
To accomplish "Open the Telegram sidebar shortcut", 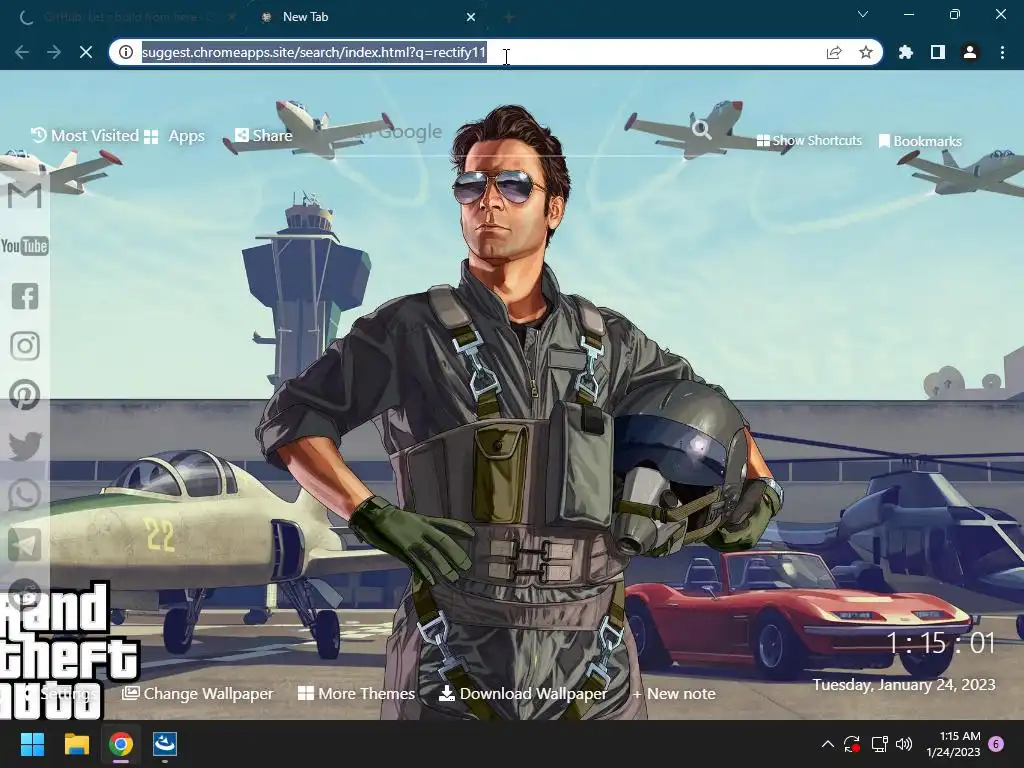I will coord(25,545).
